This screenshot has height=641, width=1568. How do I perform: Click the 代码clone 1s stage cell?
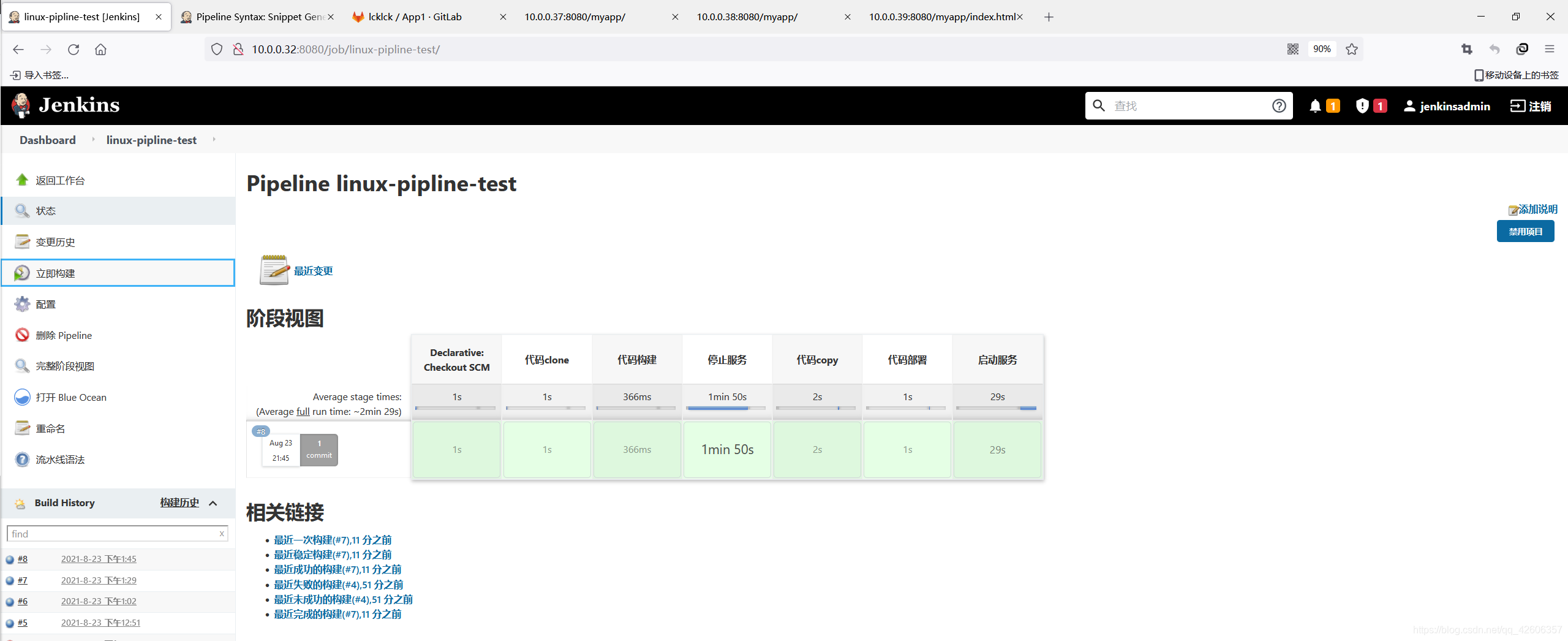547,450
